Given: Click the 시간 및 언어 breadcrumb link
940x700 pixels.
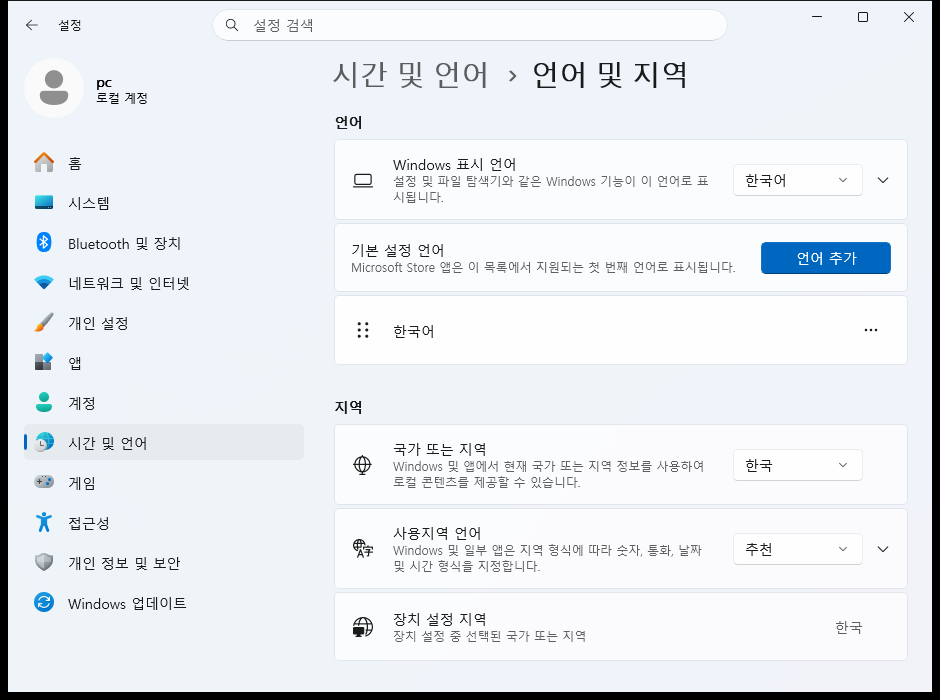Looking at the screenshot, I should coord(411,75).
